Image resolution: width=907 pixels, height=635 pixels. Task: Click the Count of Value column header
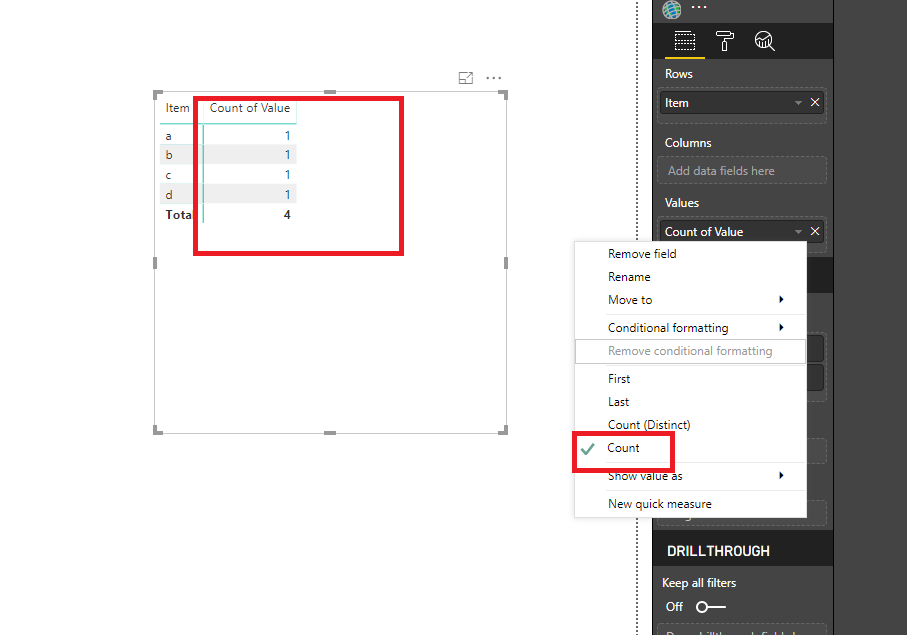(249, 108)
